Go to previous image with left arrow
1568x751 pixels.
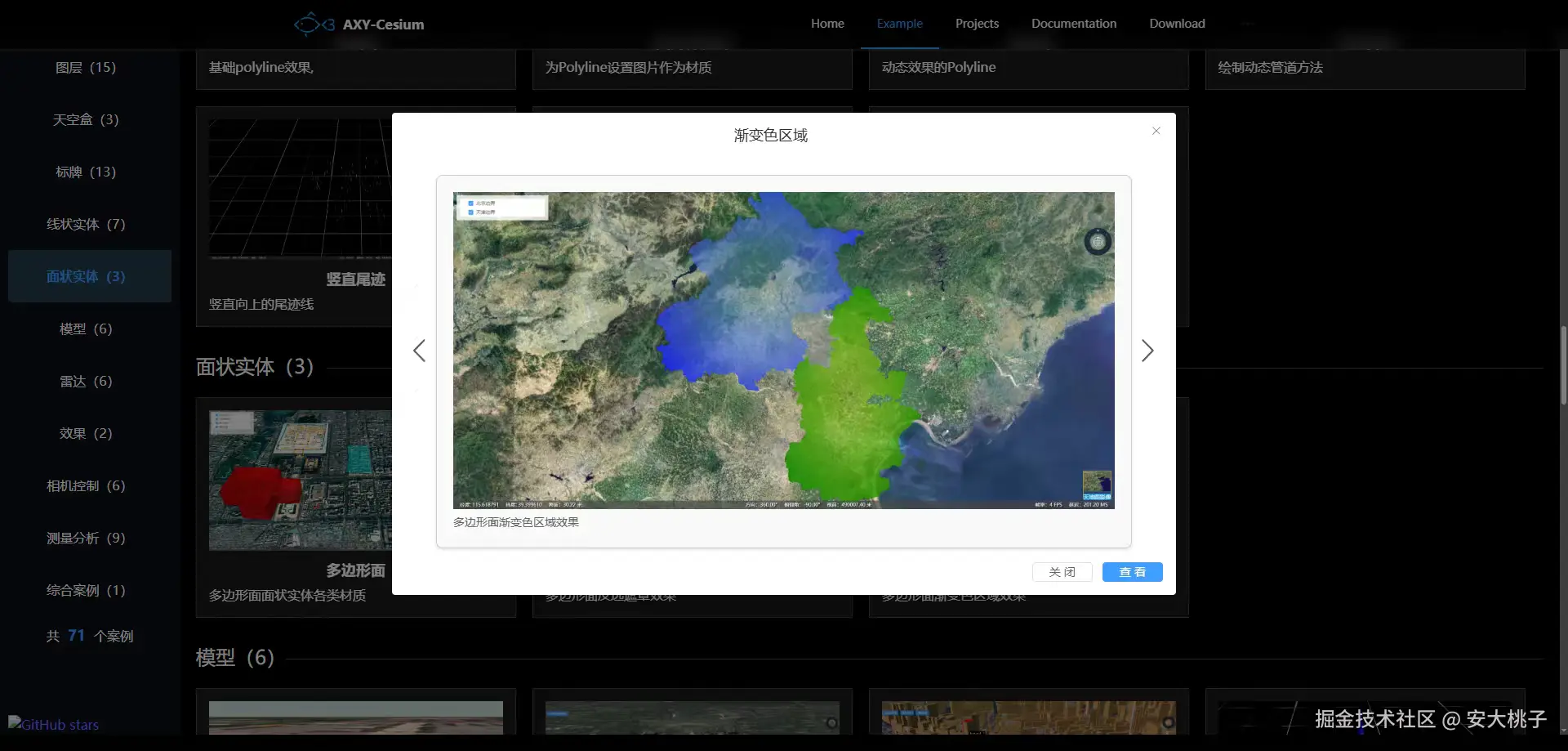tap(419, 351)
